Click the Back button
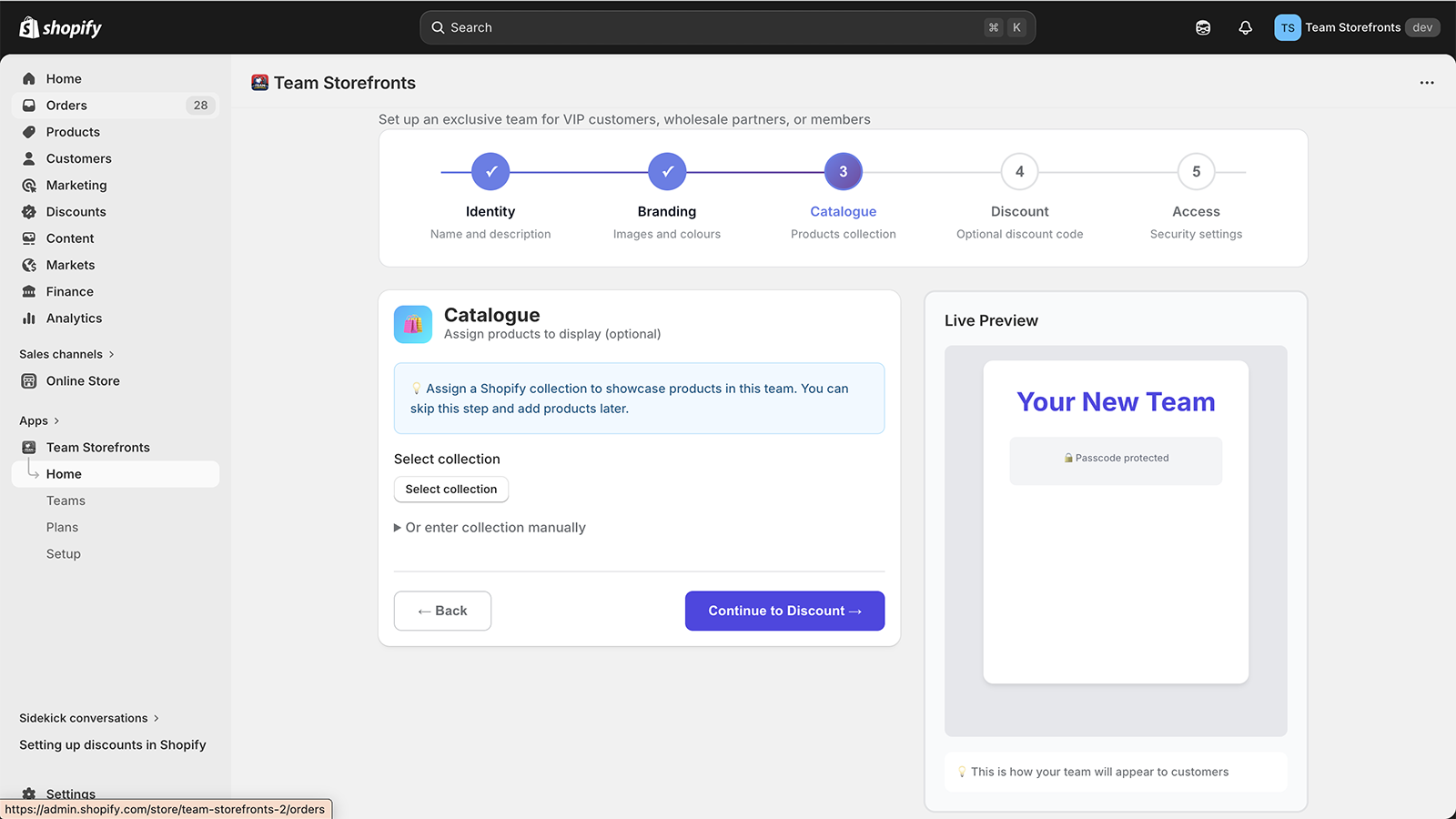 click(x=442, y=611)
